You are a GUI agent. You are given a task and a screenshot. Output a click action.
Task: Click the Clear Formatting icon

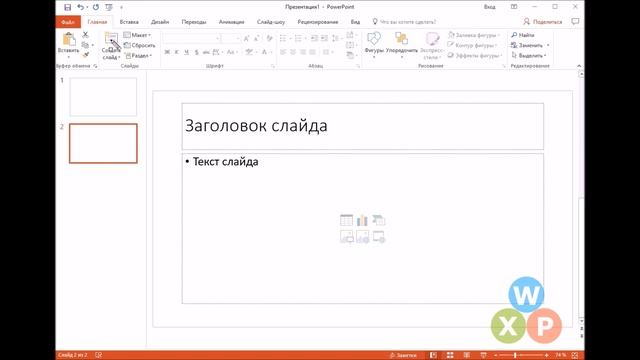pyautogui.click(x=269, y=38)
